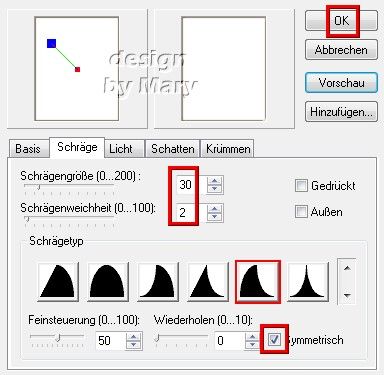Click the Schrägengröße slider handle
This screenshot has width=384, height=375.
point(39,188)
